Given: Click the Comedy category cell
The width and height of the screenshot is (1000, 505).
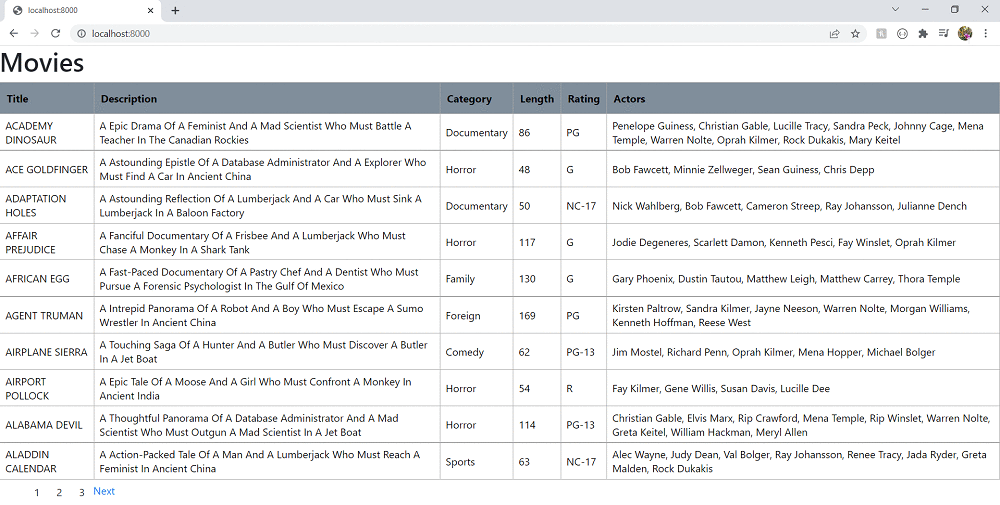Looking at the screenshot, I should 476,352.
